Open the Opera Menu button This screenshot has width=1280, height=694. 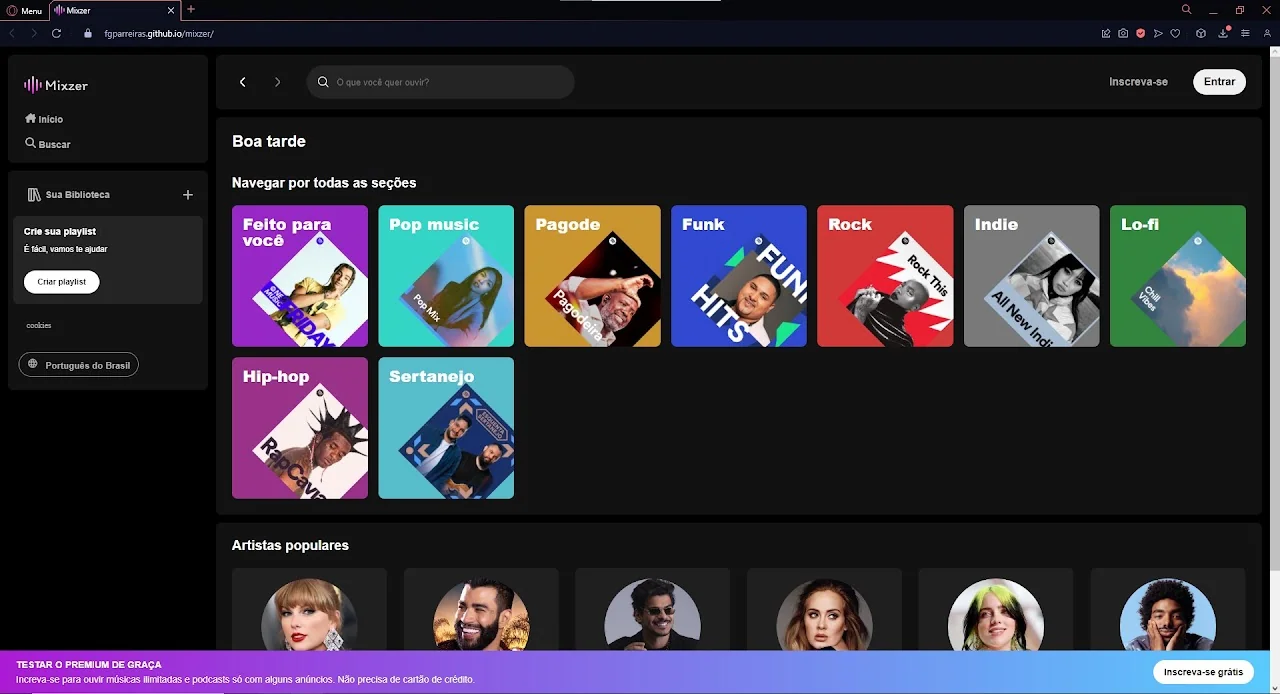pos(24,10)
